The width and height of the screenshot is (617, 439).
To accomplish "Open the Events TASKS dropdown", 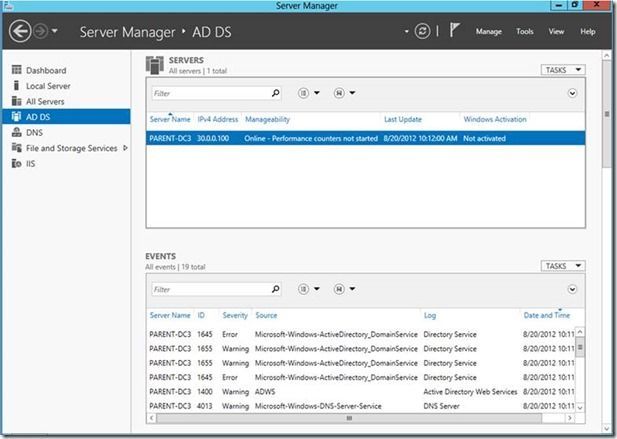I will coord(563,266).
